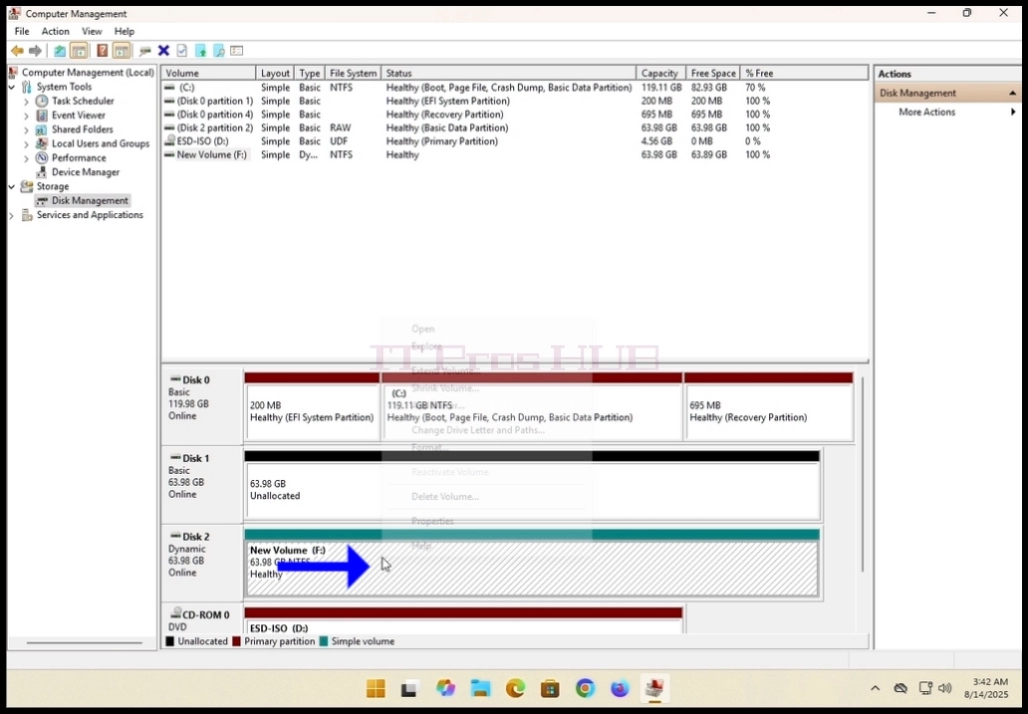Sort by the Free Space column header
1028x714 pixels.
713,73
